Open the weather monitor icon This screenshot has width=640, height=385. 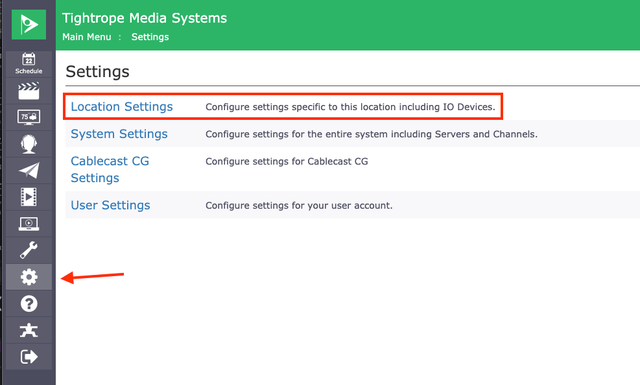coord(29,117)
